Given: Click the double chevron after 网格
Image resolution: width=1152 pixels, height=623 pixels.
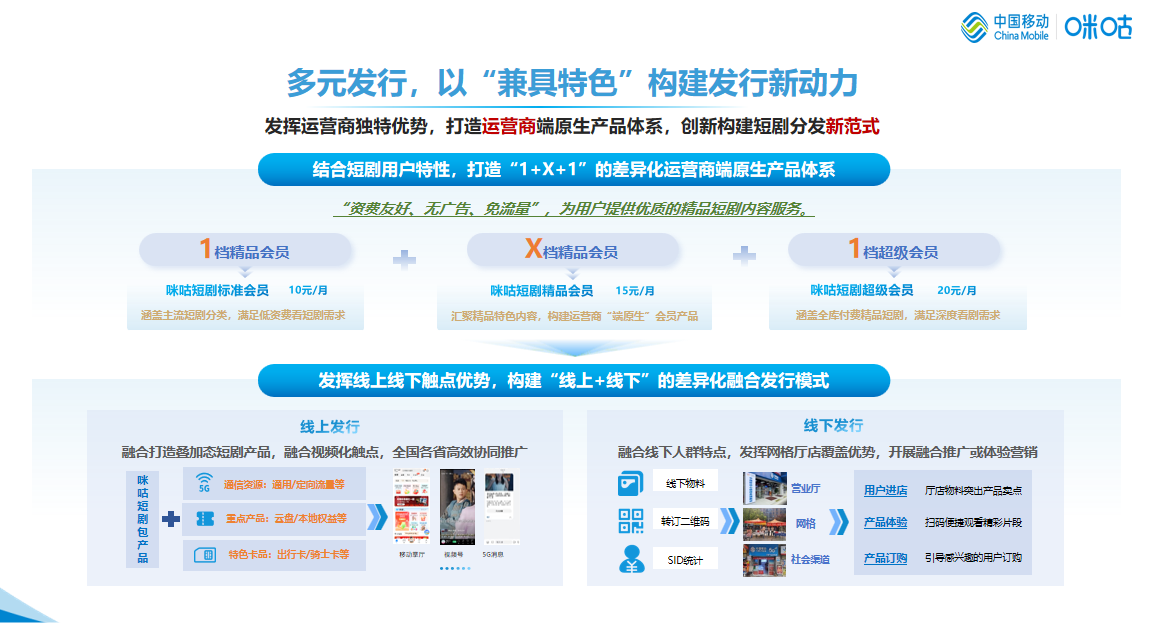Looking at the screenshot, I should (x=838, y=522).
